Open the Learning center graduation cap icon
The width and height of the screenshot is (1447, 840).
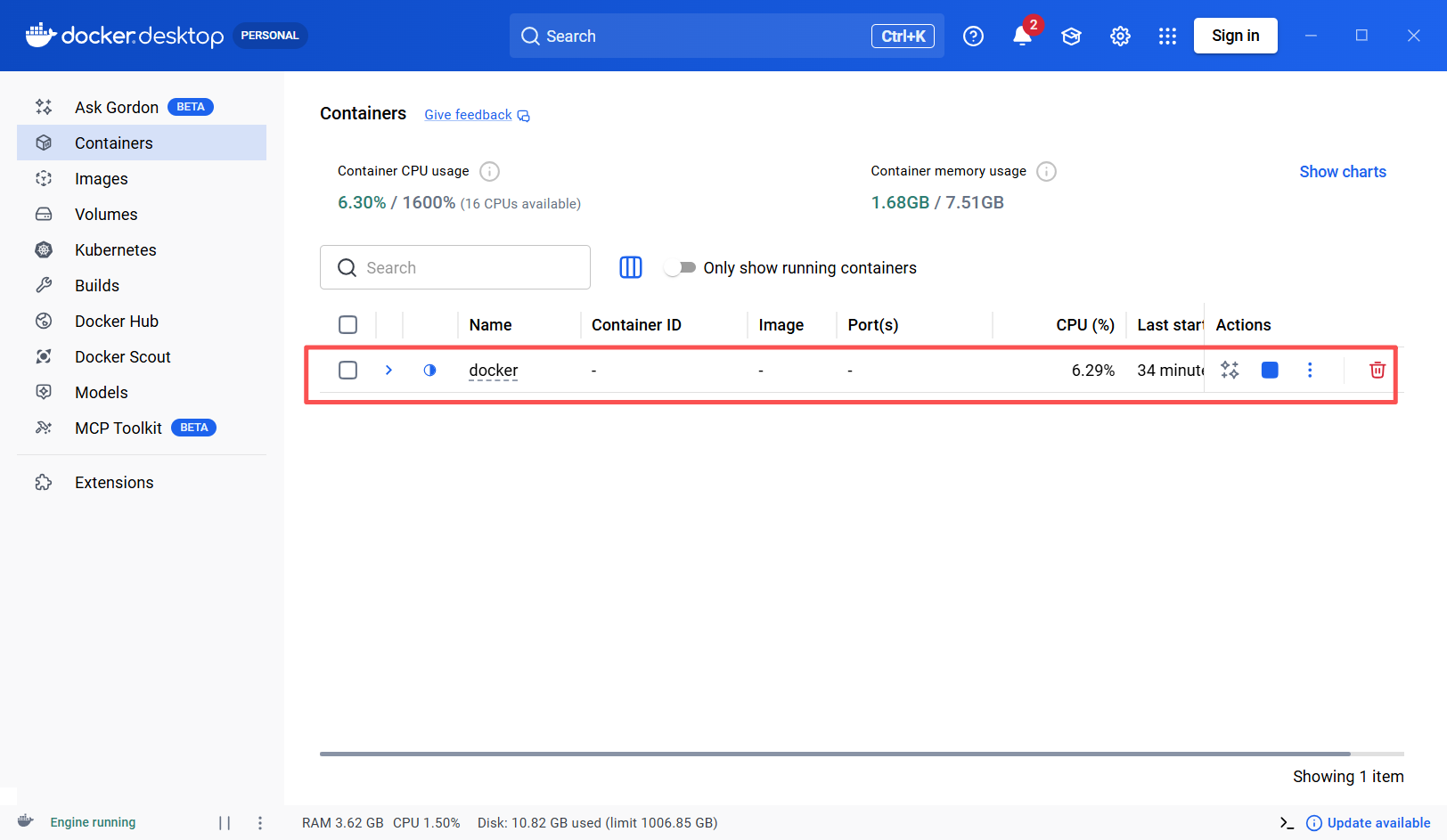(x=1071, y=36)
